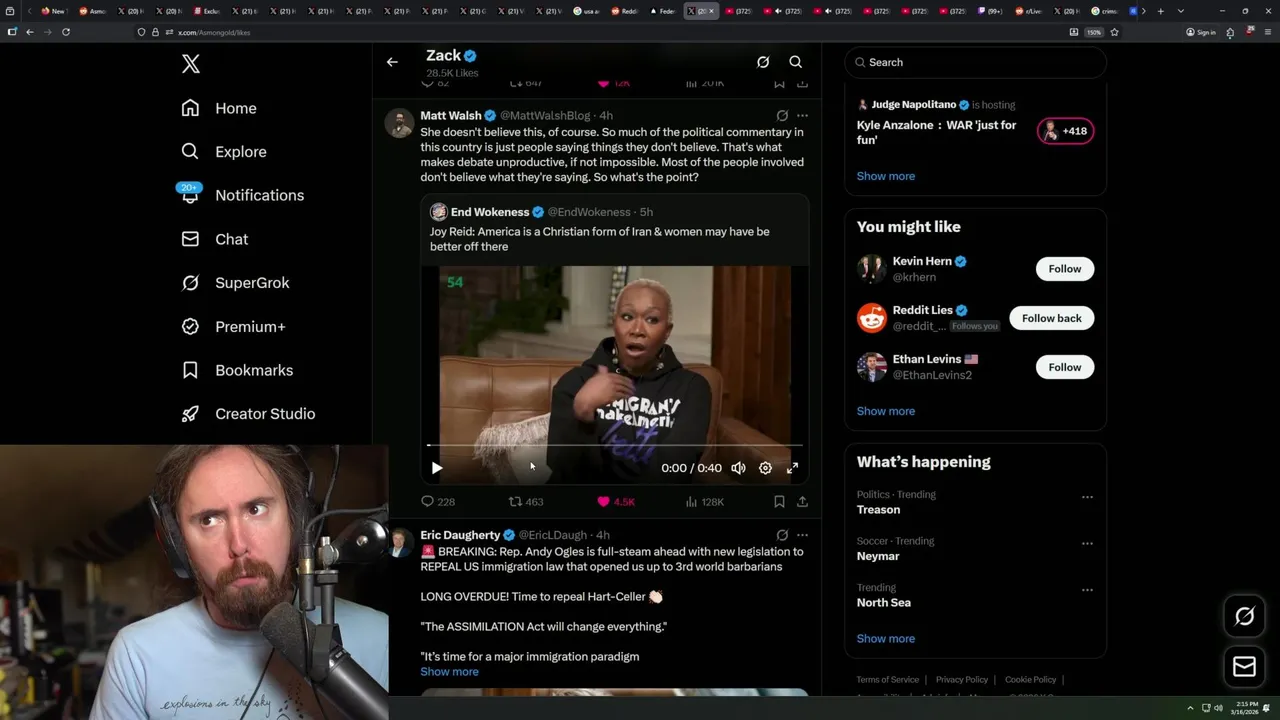Image resolution: width=1280 pixels, height=720 pixels.
Task: Bookmark page with the star icon
Action: (1114, 32)
